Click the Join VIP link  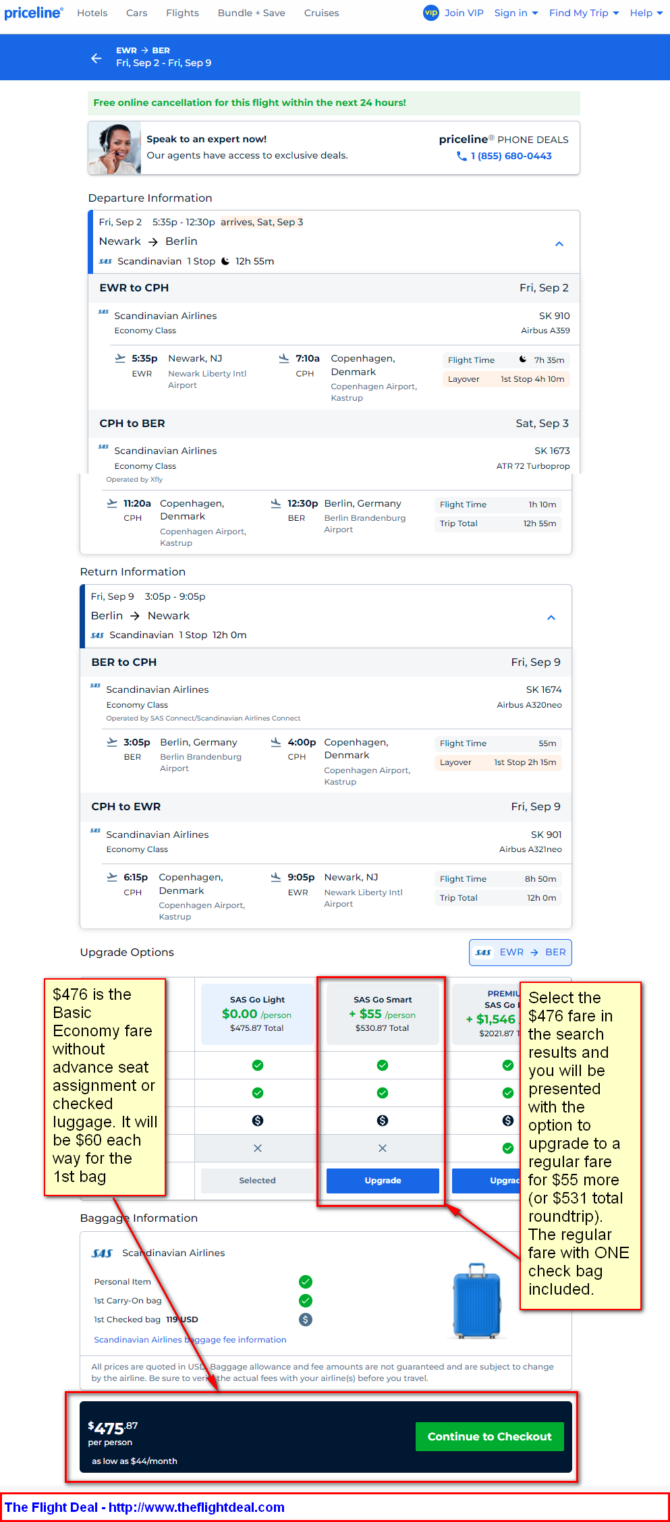(464, 13)
